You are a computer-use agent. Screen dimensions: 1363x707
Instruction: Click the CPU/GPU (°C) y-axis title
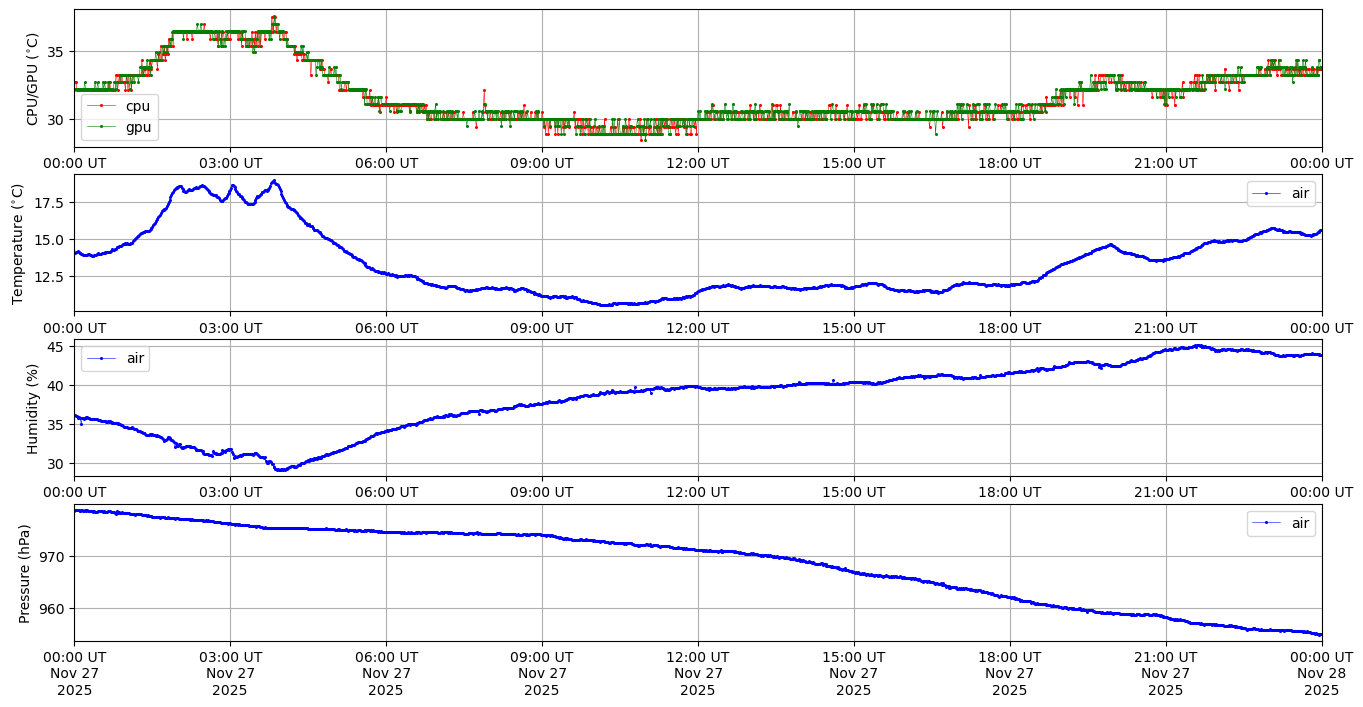[32, 79]
